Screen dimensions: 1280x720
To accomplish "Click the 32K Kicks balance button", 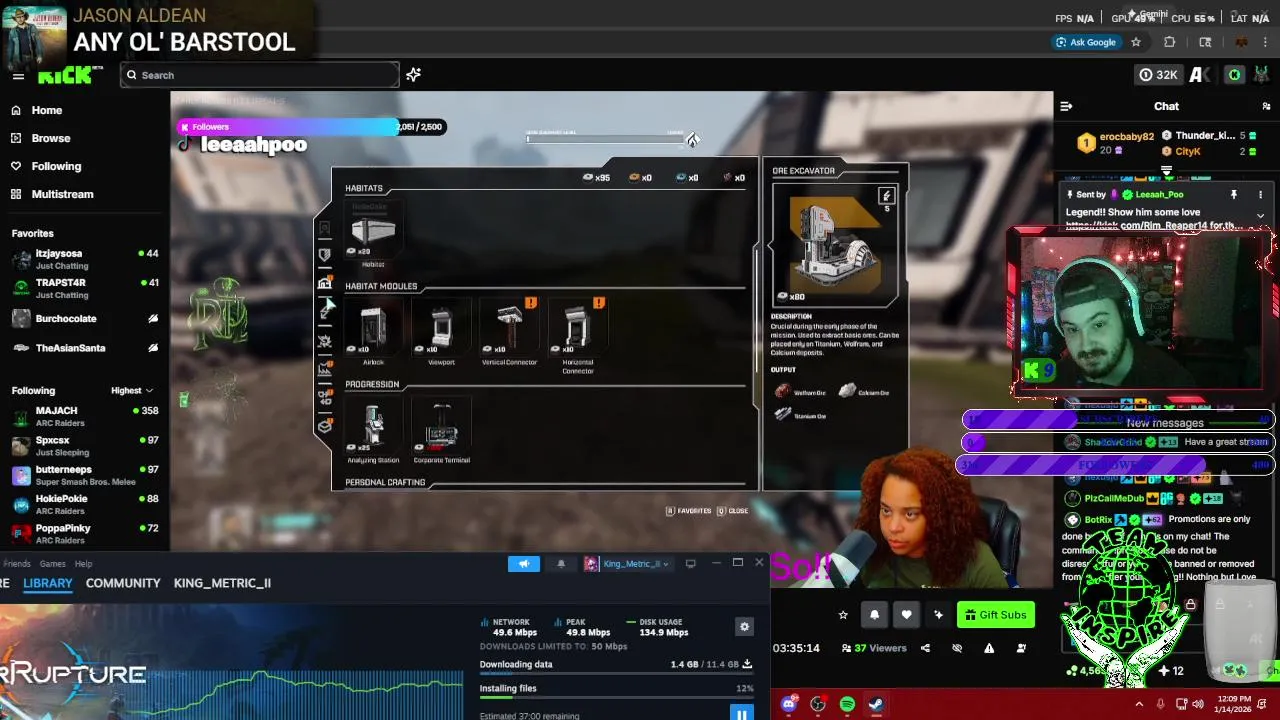I will pos(1158,75).
